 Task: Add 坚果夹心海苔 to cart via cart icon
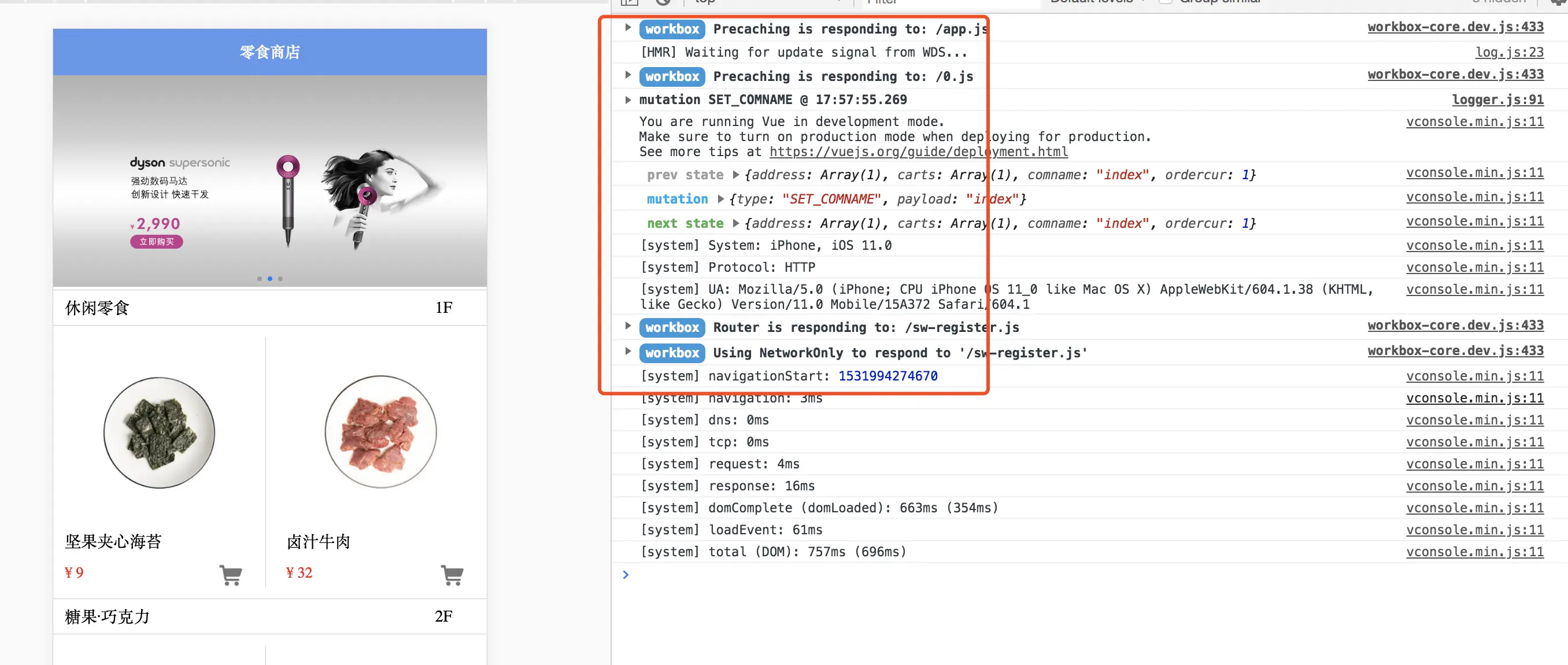(231, 574)
